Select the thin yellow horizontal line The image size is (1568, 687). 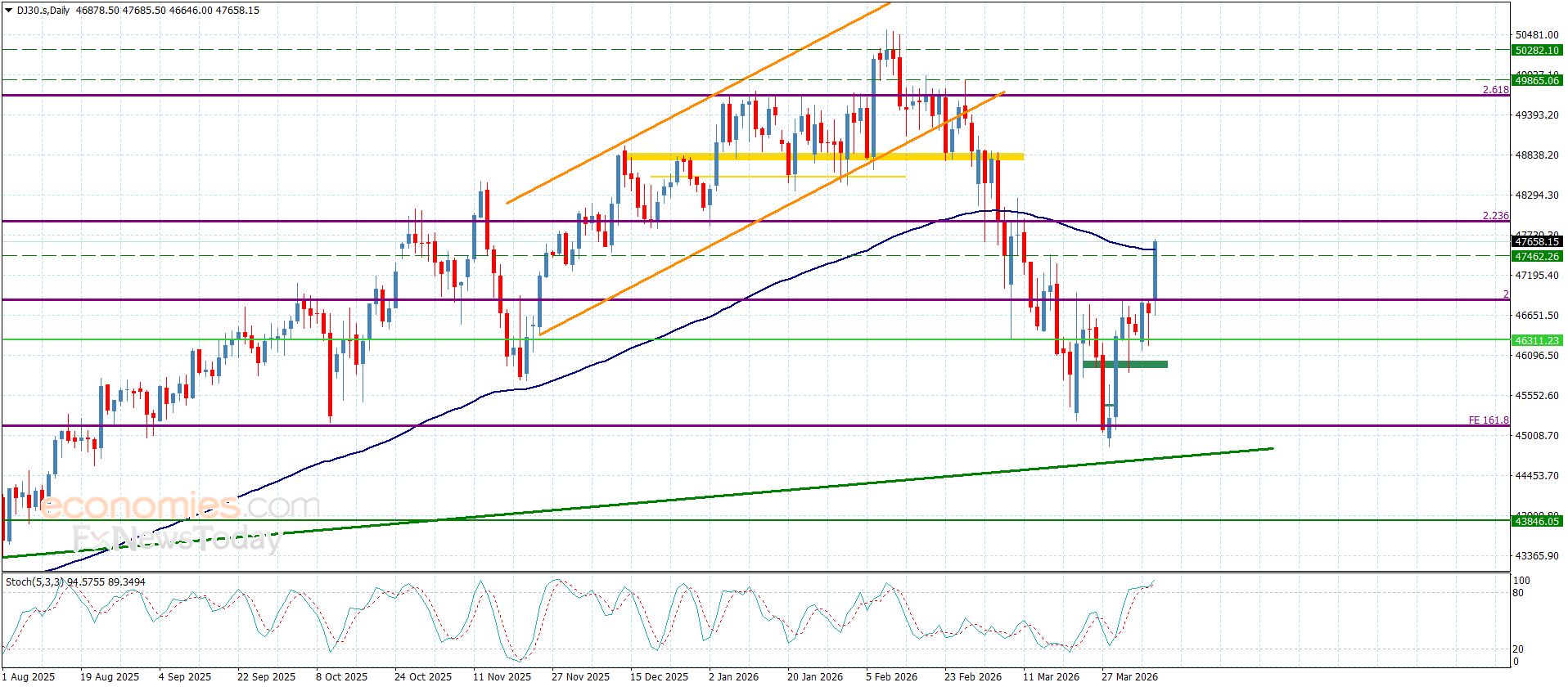coord(777,177)
